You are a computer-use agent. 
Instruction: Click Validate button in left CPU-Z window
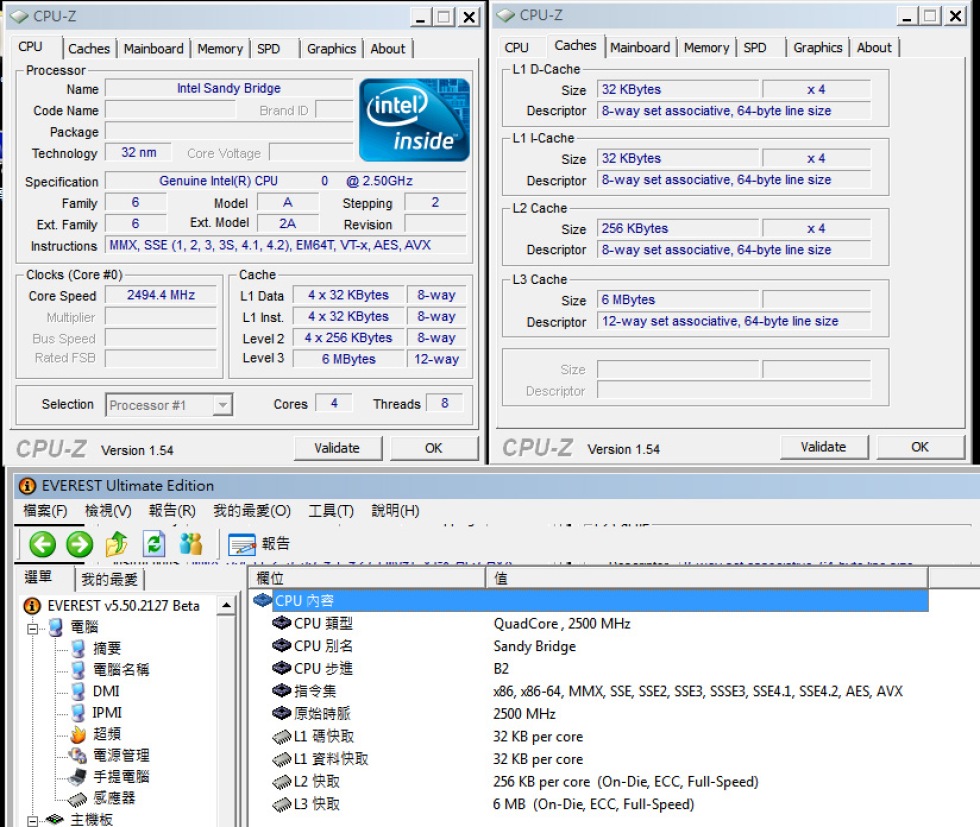click(x=337, y=448)
